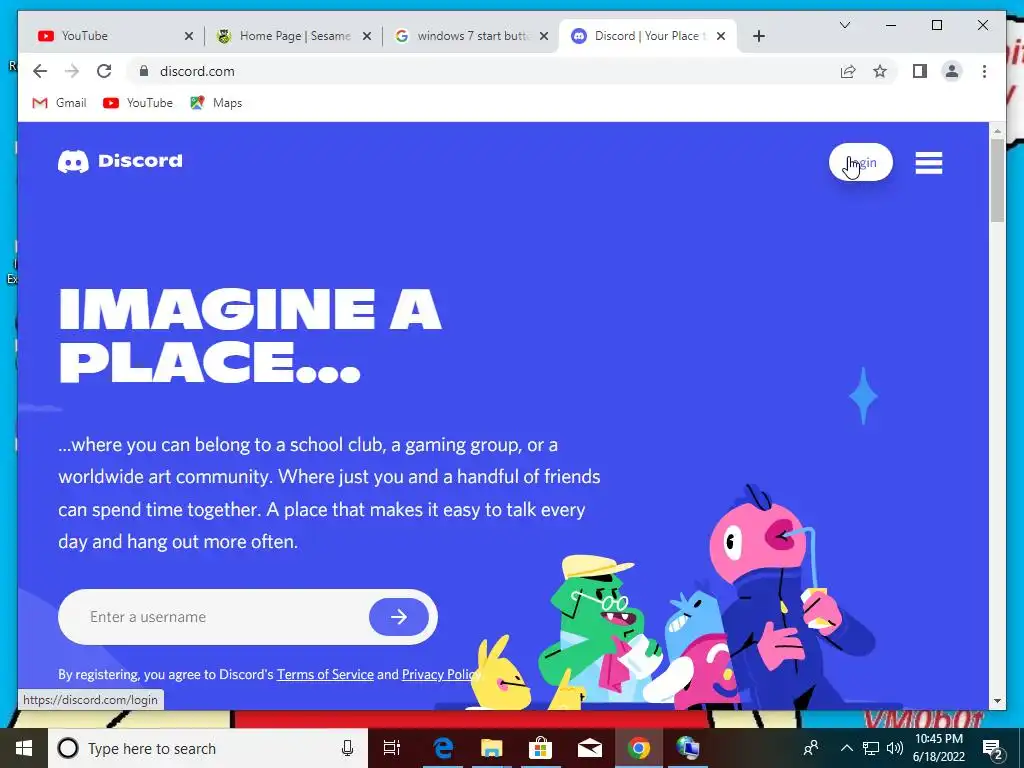Open the notification center icon

(x=993, y=750)
